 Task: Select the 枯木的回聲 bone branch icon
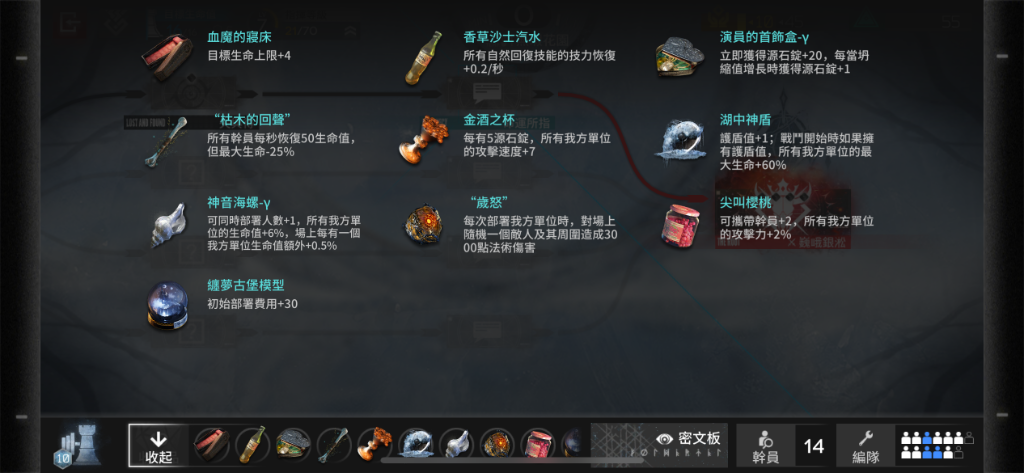[x=167, y=140]
